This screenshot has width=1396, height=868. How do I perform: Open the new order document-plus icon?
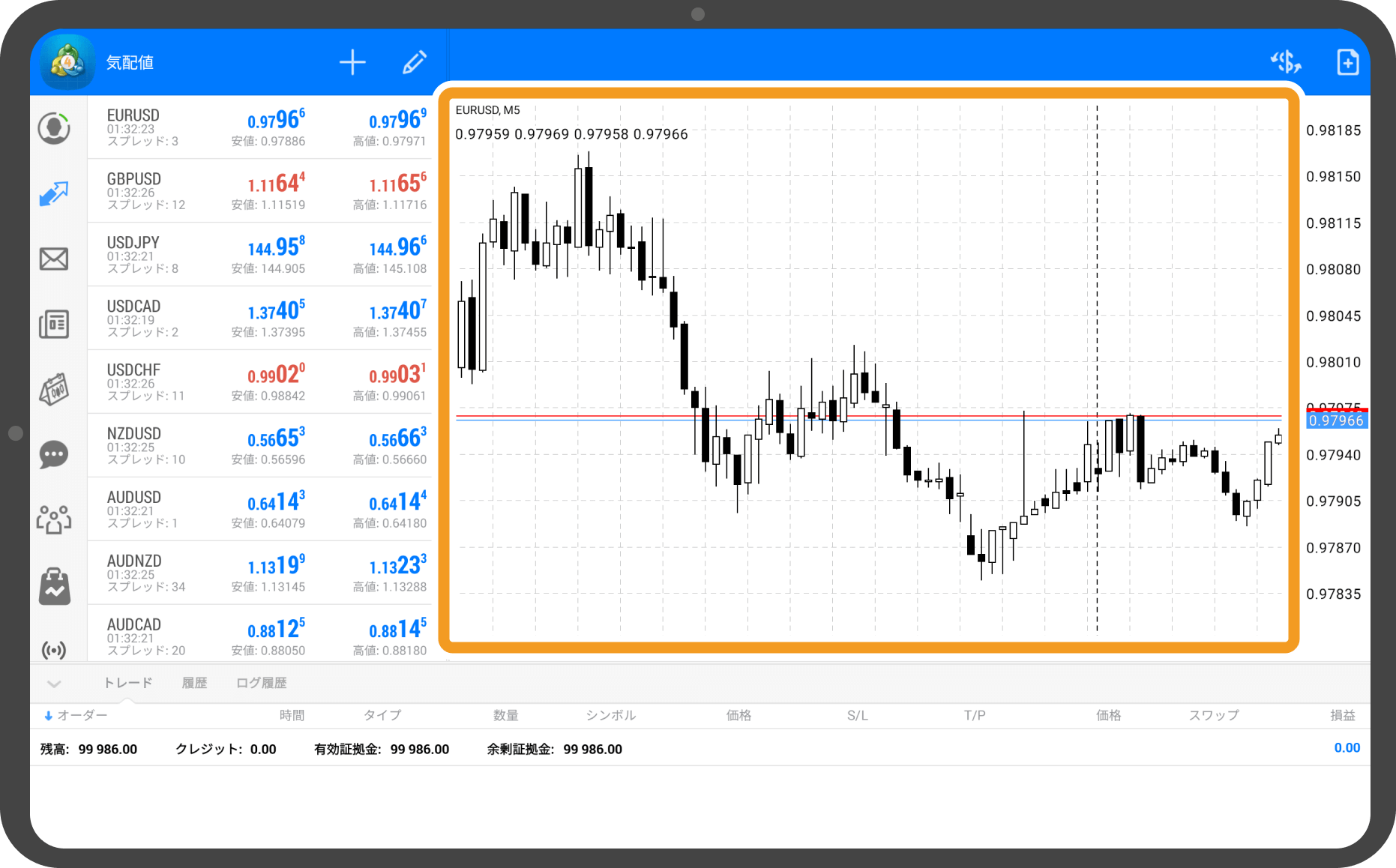(x=1347, y=62)
